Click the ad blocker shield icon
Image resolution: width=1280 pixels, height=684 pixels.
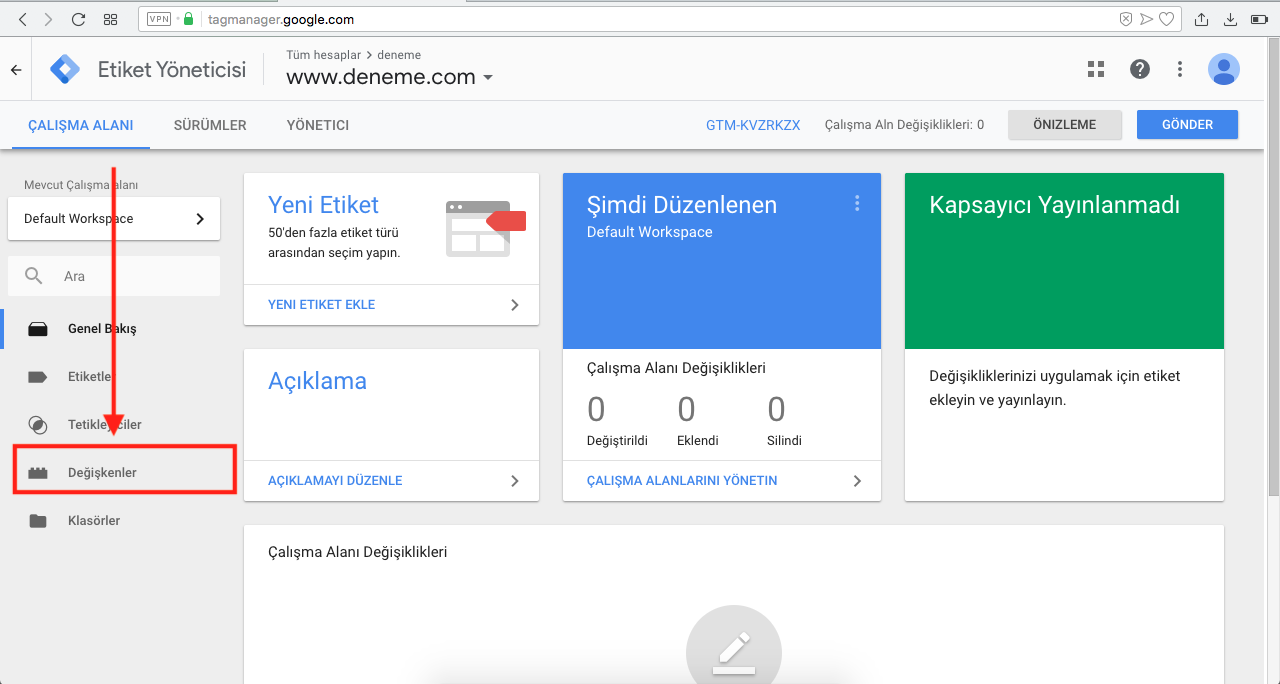tap(1126, 19)
